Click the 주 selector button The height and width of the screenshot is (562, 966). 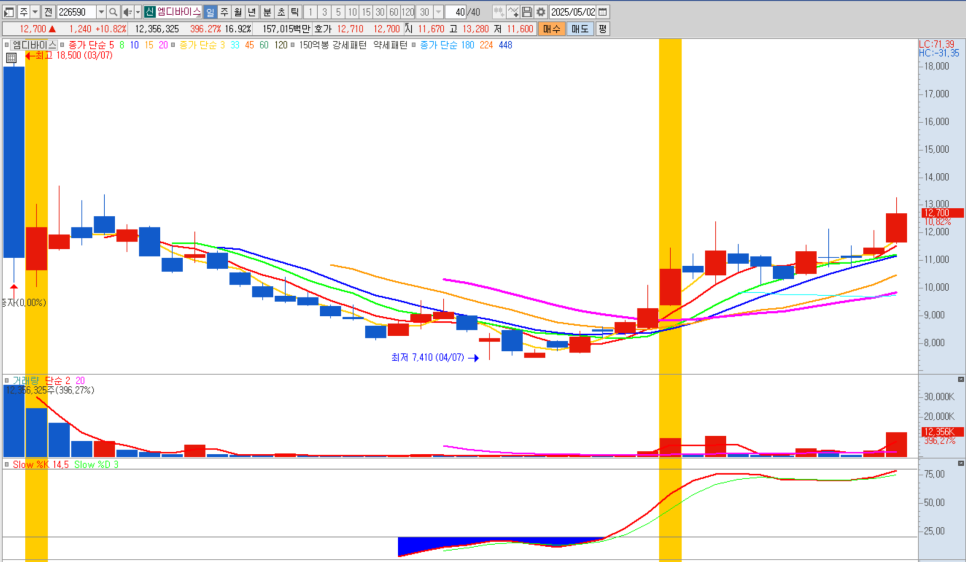pos(23,12)
